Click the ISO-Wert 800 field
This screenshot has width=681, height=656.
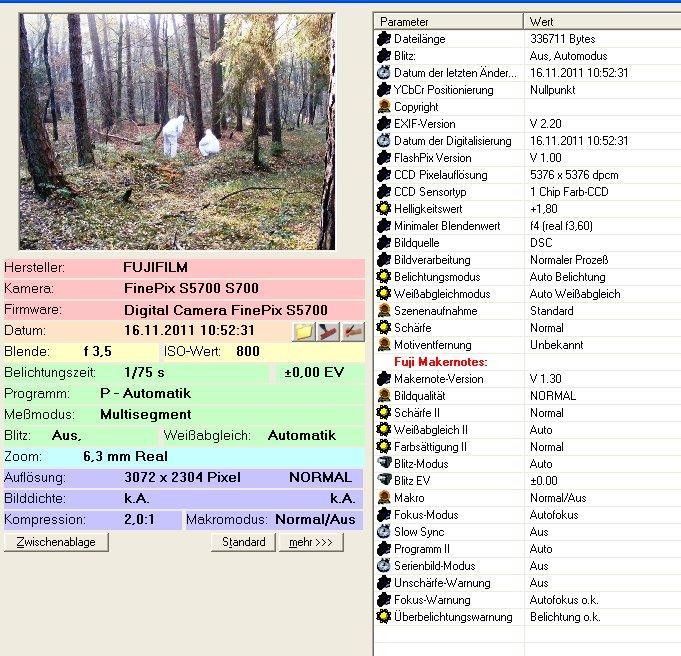(248, 352)
